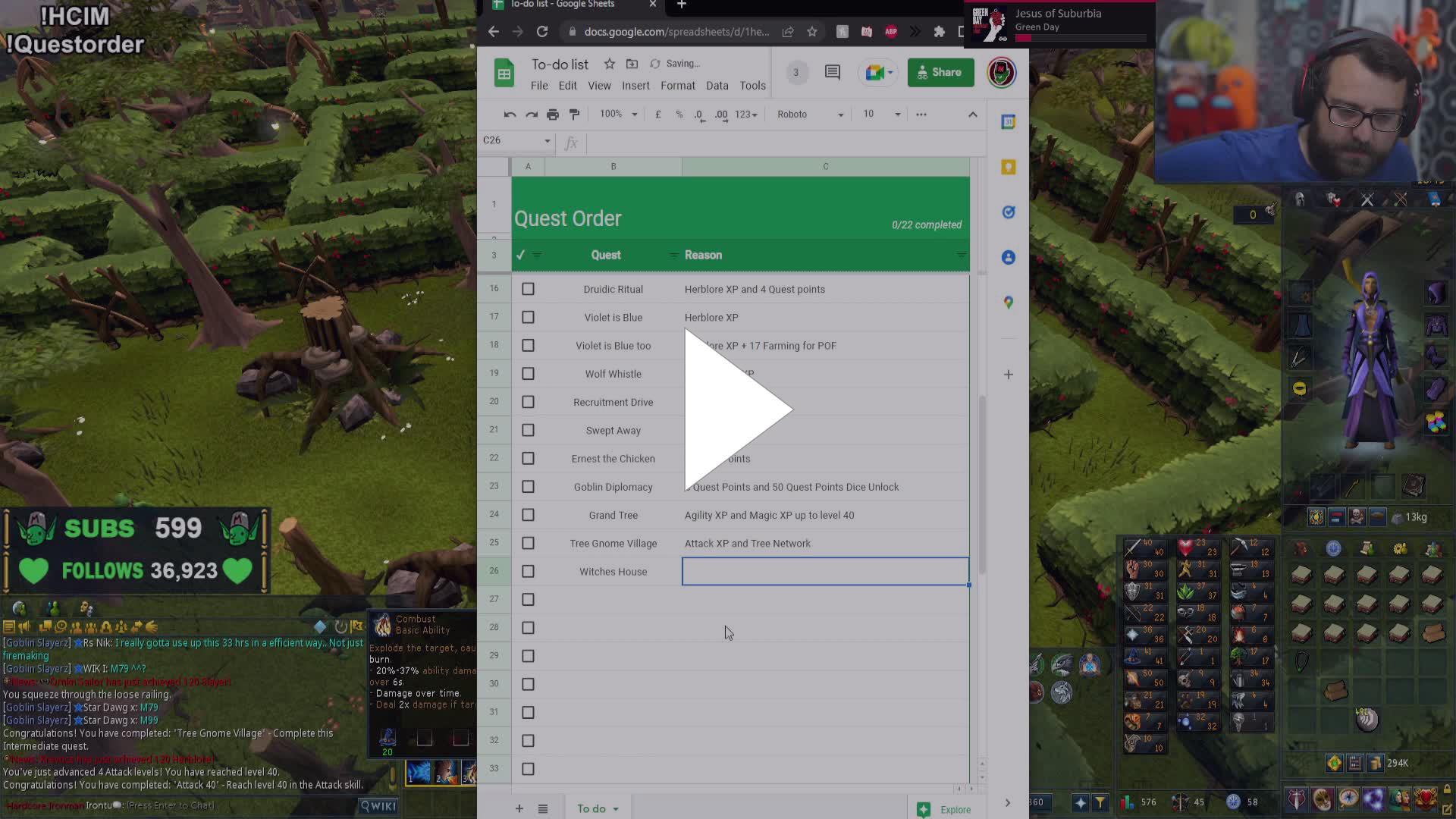Open Google Keep side panel icon
Viewport: 1456px width, 819px height.
coord(1008,167)
